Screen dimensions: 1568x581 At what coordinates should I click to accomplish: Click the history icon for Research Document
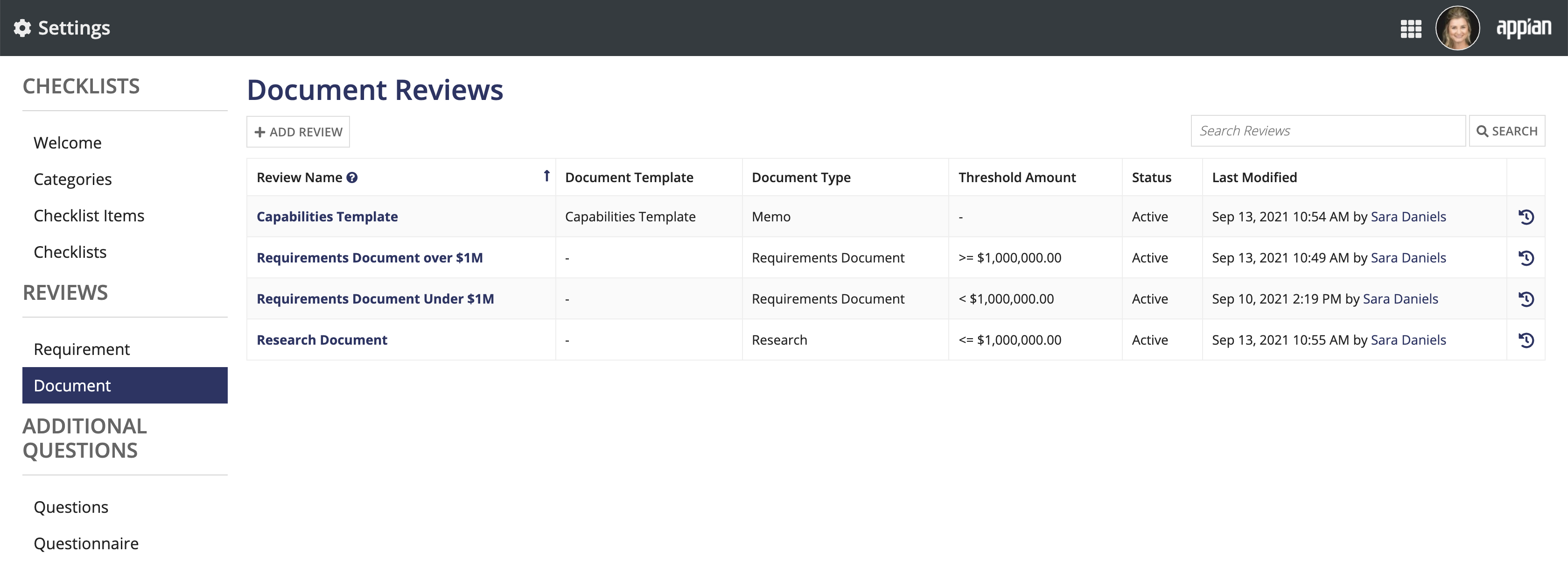click(x=1528, y=340)
